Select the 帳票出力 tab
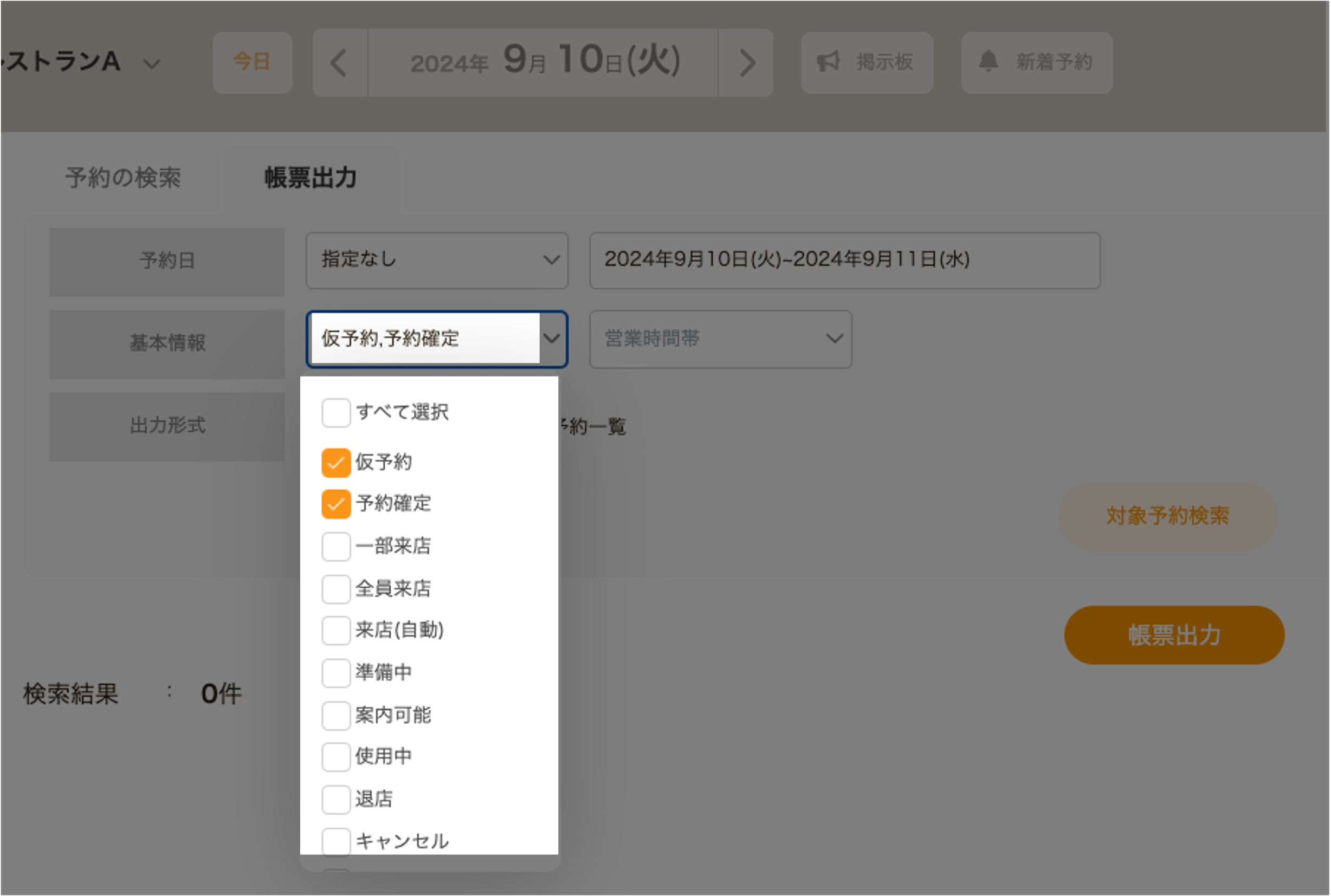Image resolution: width=1331 pixels, height=896 pixels. click(311, 178)
